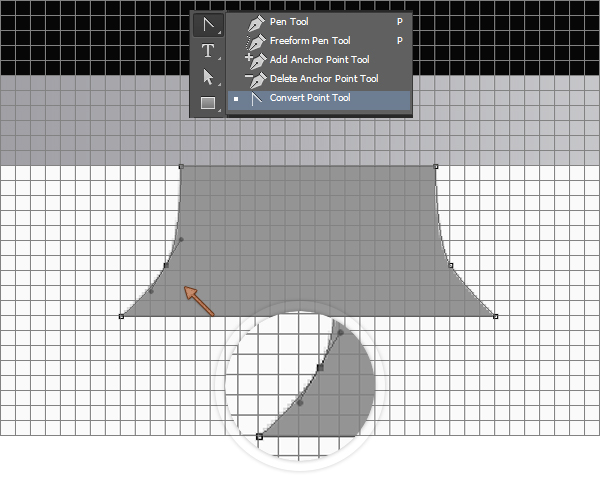Select the middle anchor on left curve
Viewport: 600px width, 485px height.
click(x=166, y=265)
